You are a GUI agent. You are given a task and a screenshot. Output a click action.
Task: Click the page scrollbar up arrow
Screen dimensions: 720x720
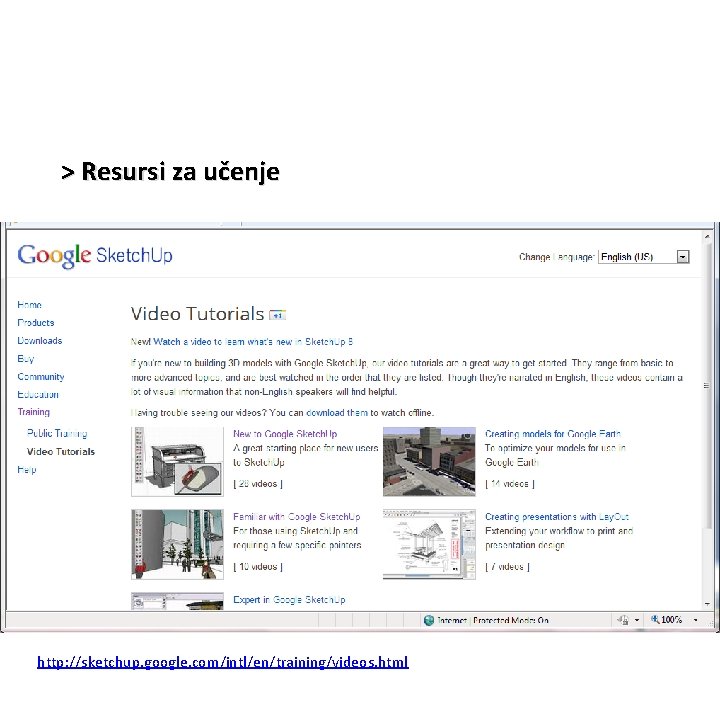click(x=707, y=236)
